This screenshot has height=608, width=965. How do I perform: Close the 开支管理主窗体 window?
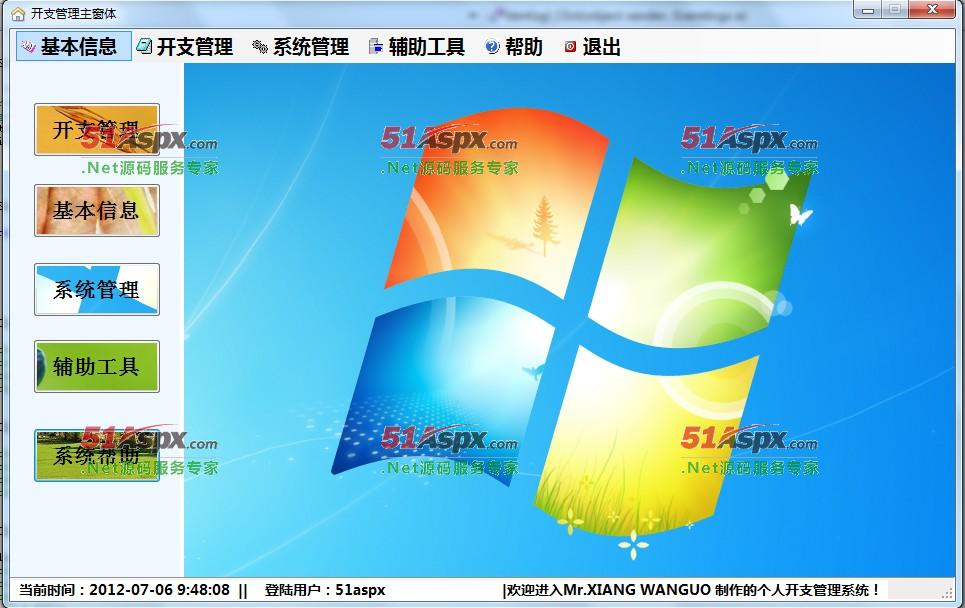[x=932, y=10]
